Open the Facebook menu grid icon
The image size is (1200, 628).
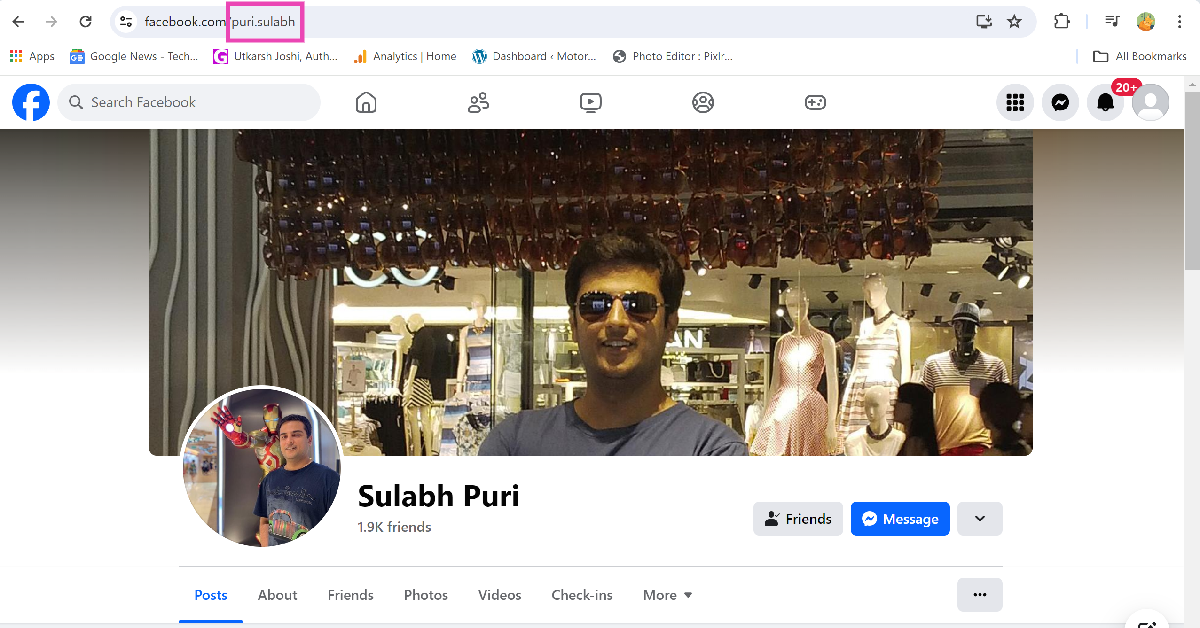1015,102
